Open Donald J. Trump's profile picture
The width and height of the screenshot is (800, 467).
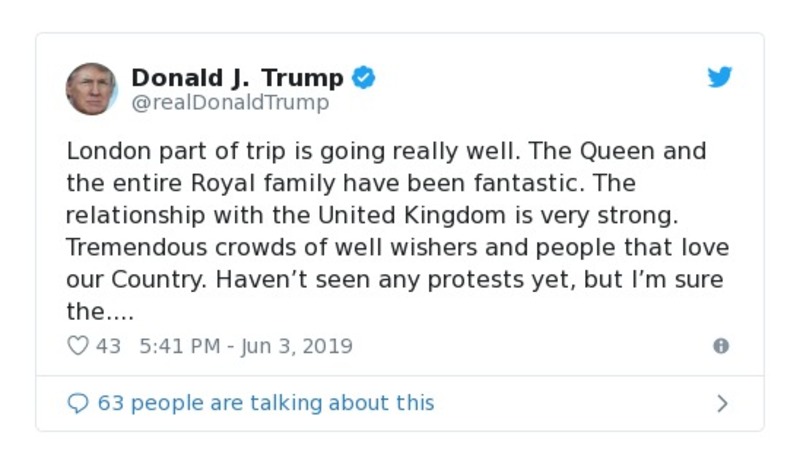coord(91,89)
